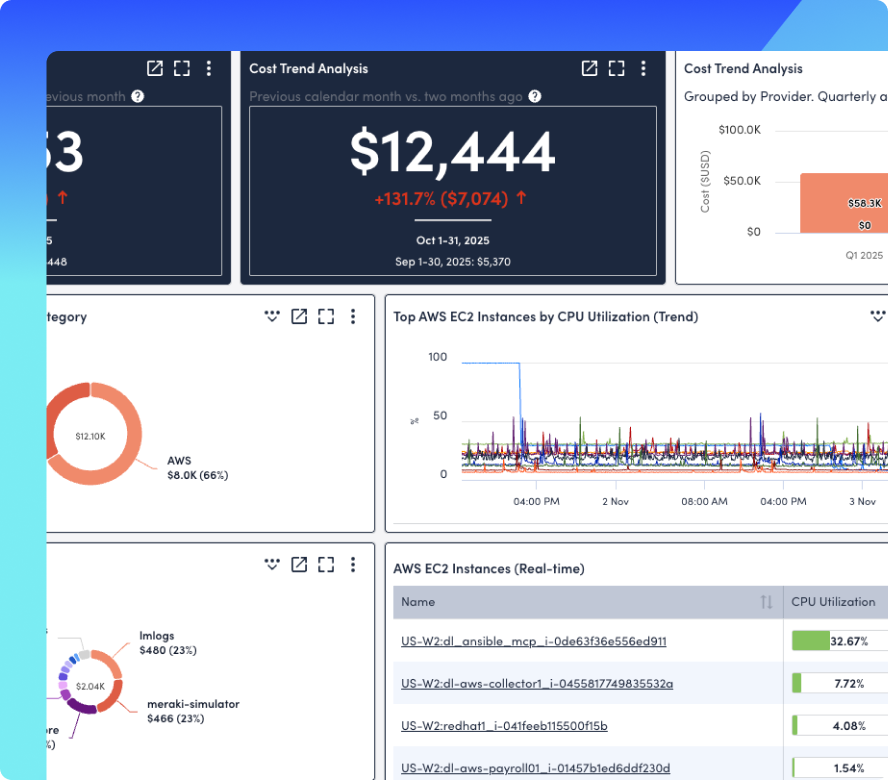888x780 pixels.
Task: Open US-W2:dl_ansible_mcp instance link
Action: tap(533, 641)
